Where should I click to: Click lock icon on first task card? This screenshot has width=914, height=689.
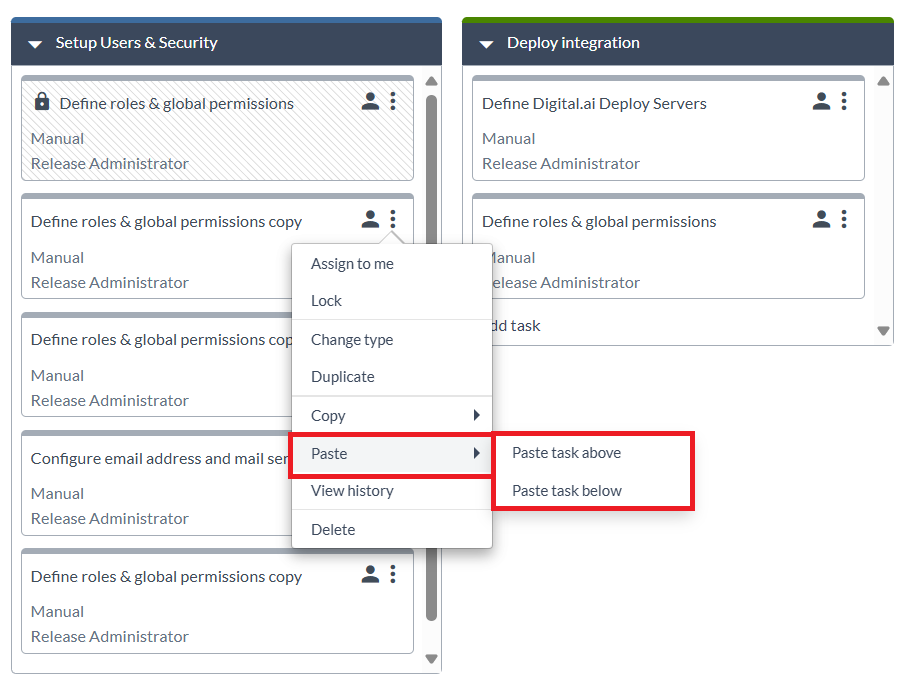tap(42, 102)
